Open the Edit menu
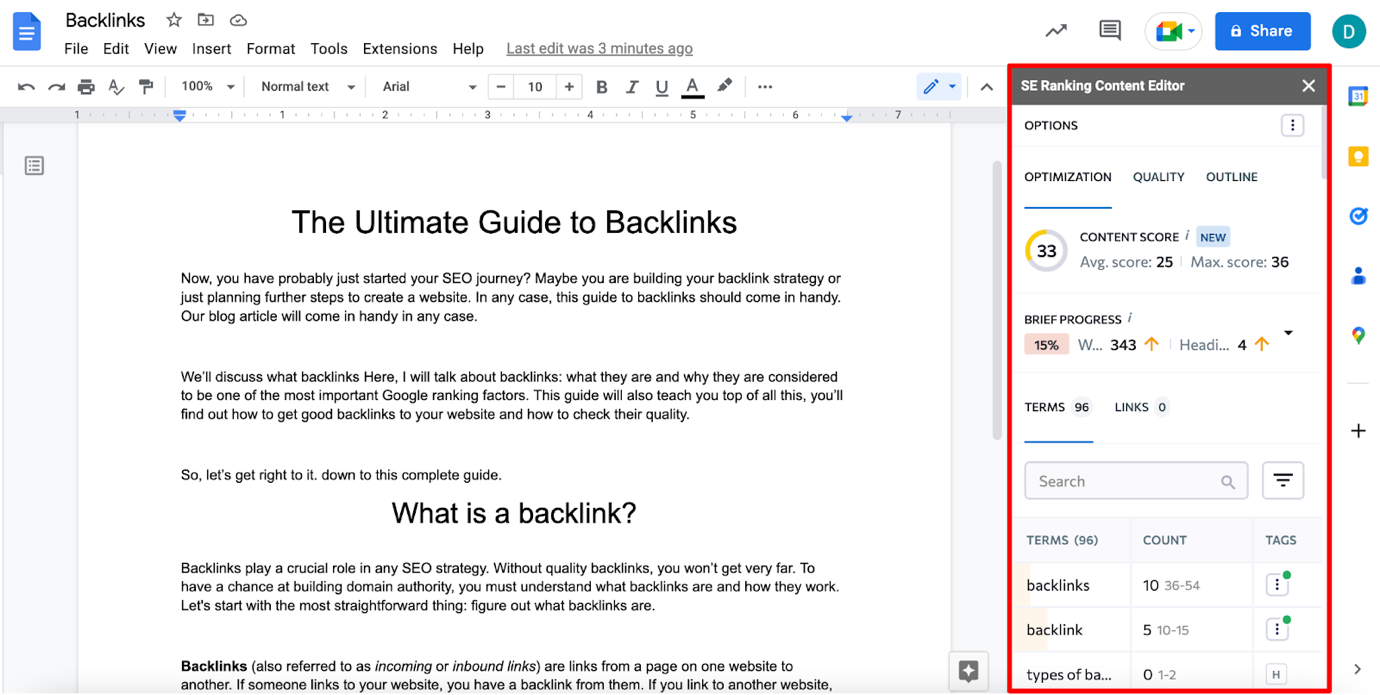The width and height of the screenshot is (1380, 695). [116, 49]
